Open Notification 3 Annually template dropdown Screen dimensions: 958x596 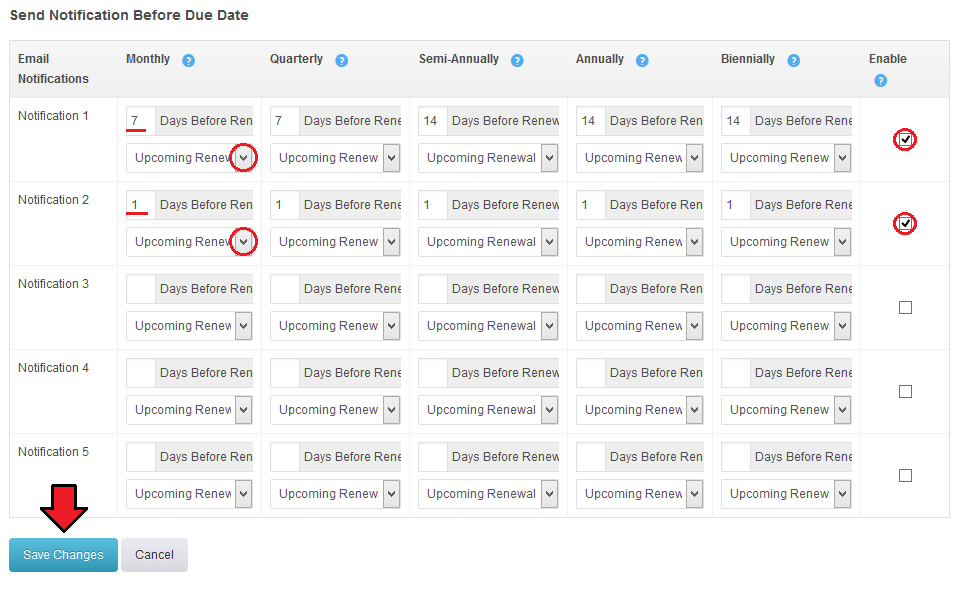coord(639,326)
